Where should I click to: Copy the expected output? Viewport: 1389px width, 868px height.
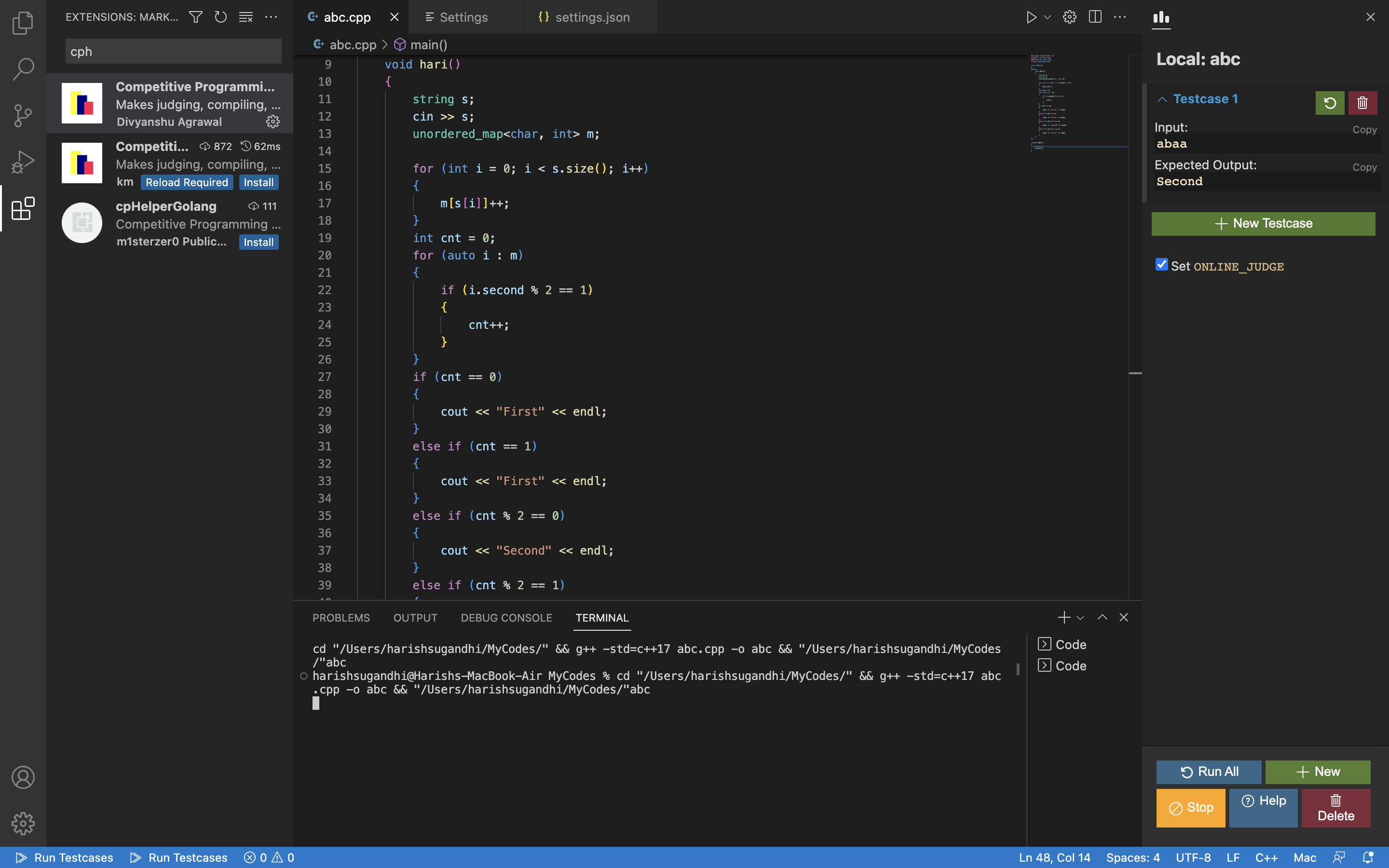coord(1364,168)
